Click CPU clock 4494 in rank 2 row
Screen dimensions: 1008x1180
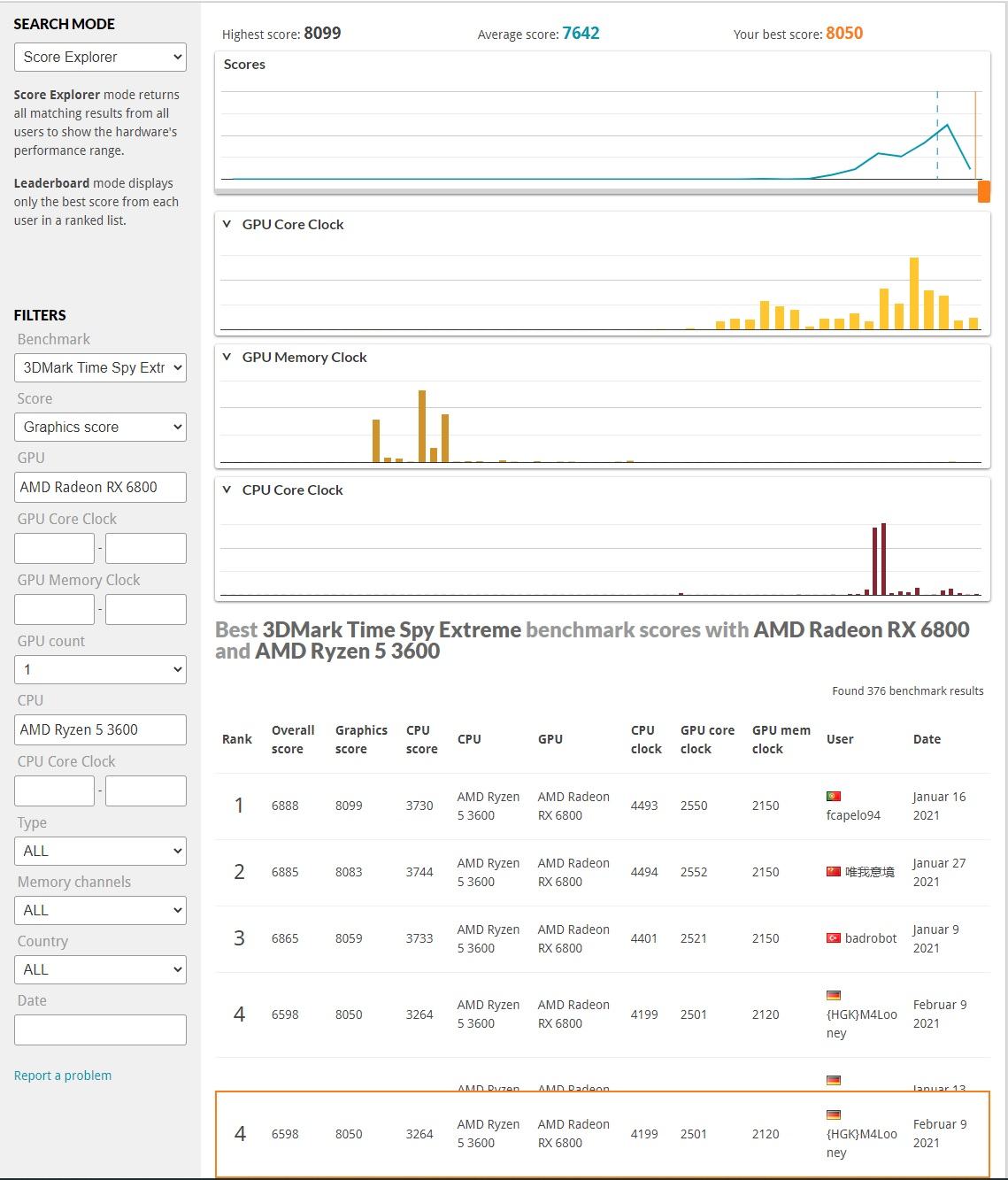tap(644, 872)
